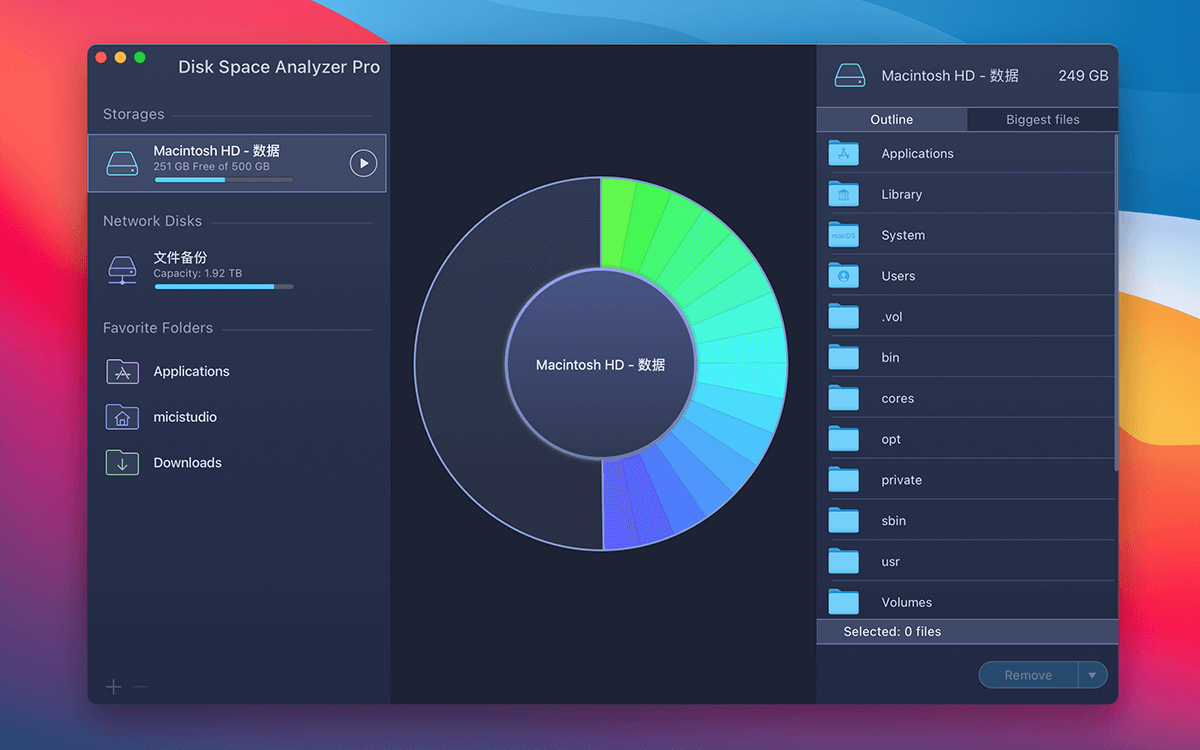1200x750 pixels.
Task: Click the Library folder icon in Outline
Action: click(844, 194)
